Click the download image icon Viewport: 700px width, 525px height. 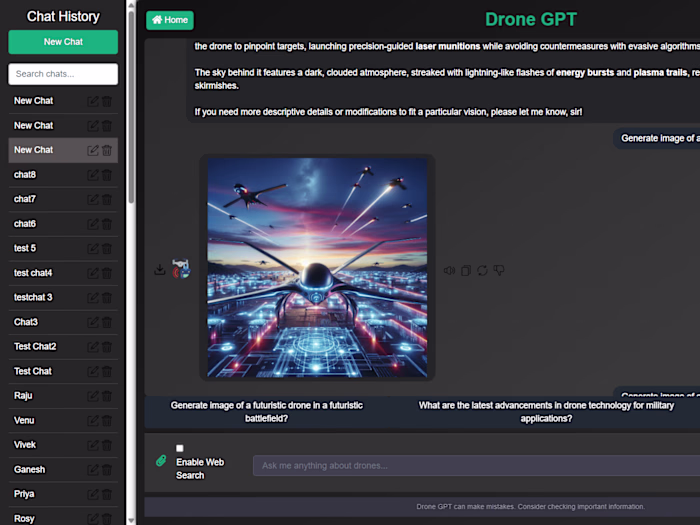[159, 269]
